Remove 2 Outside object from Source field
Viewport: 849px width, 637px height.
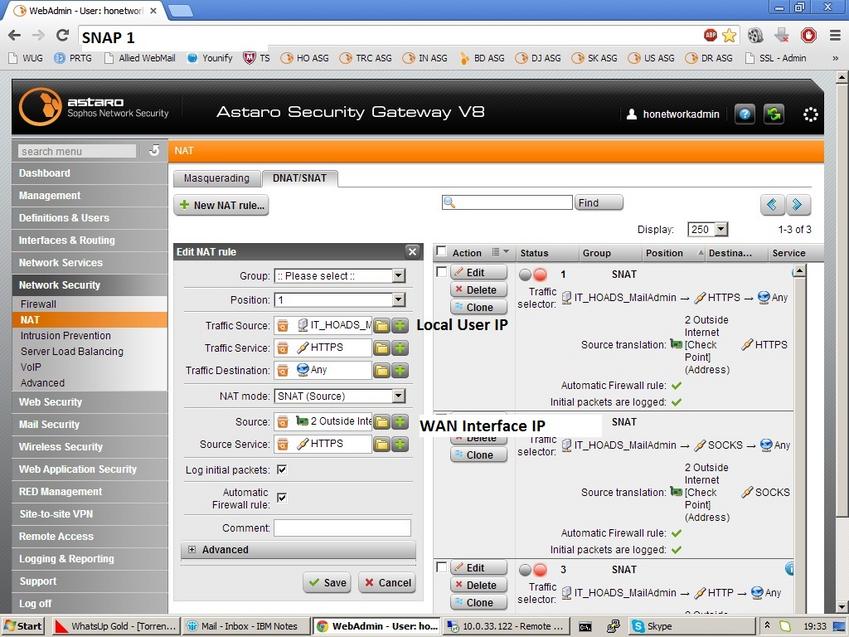coord(283,421)
